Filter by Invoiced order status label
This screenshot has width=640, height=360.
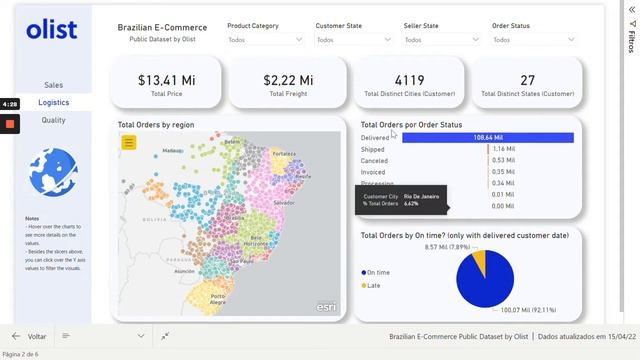tap(373, 172)
